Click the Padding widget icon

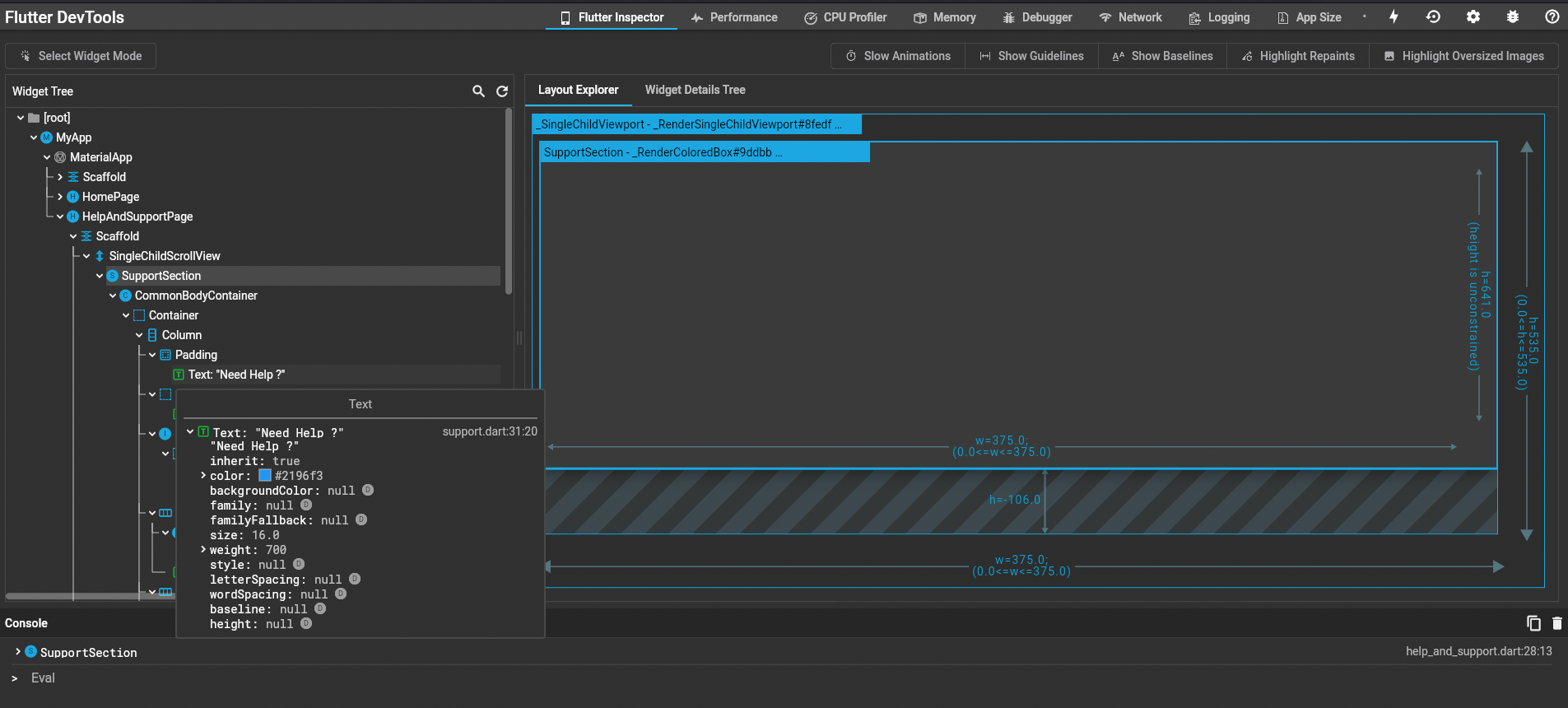tap(165, 355)
